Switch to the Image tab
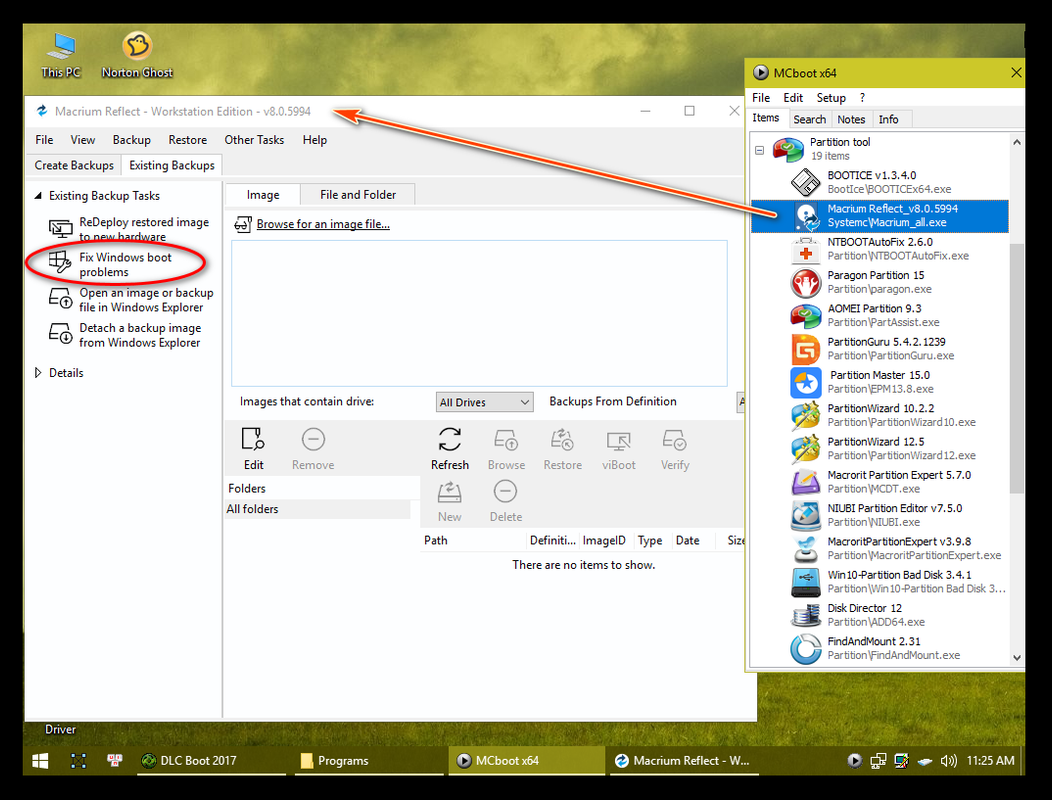The image size is (1052, 800). (x=263, y=195)
